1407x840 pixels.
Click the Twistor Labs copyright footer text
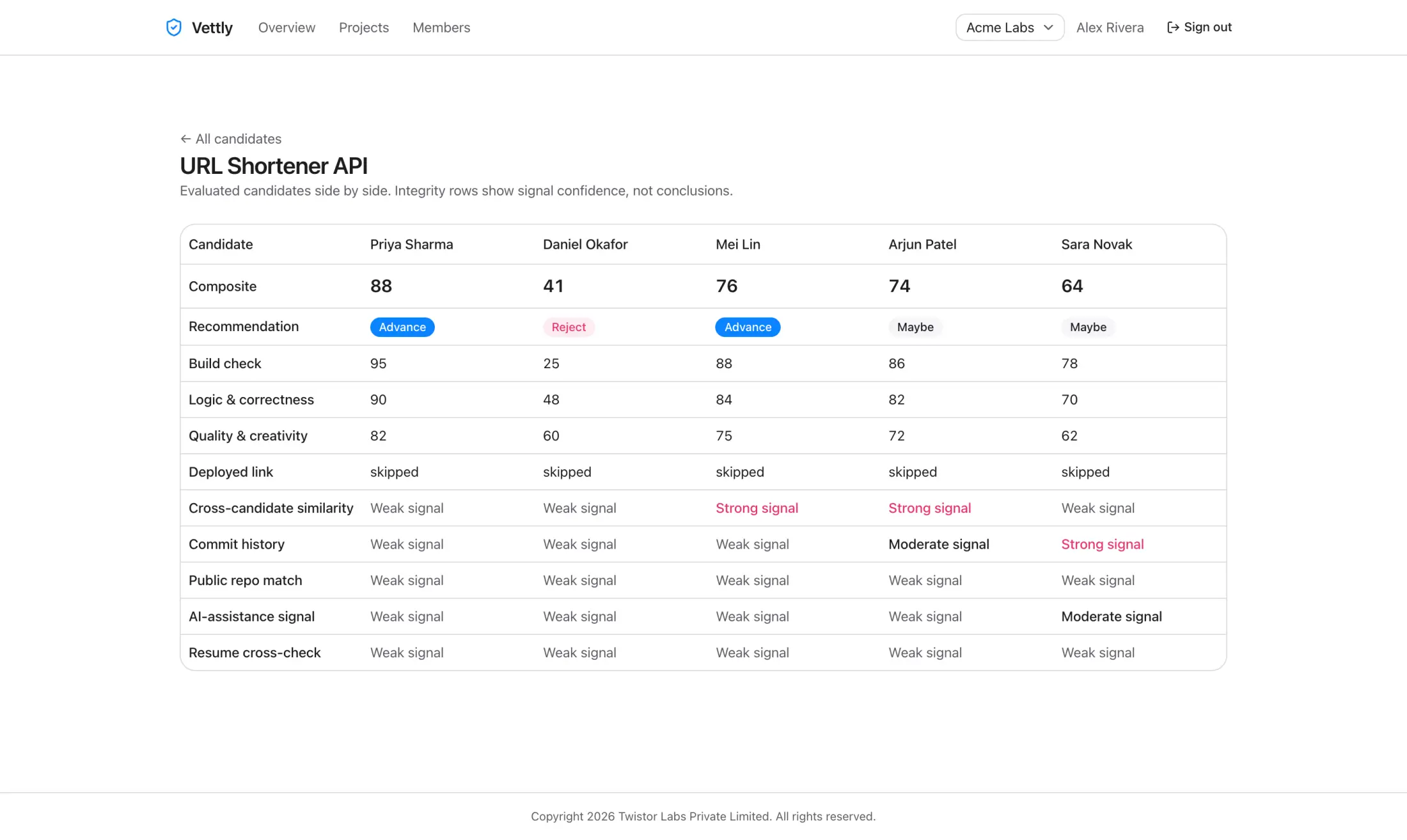tap(703, 816)
